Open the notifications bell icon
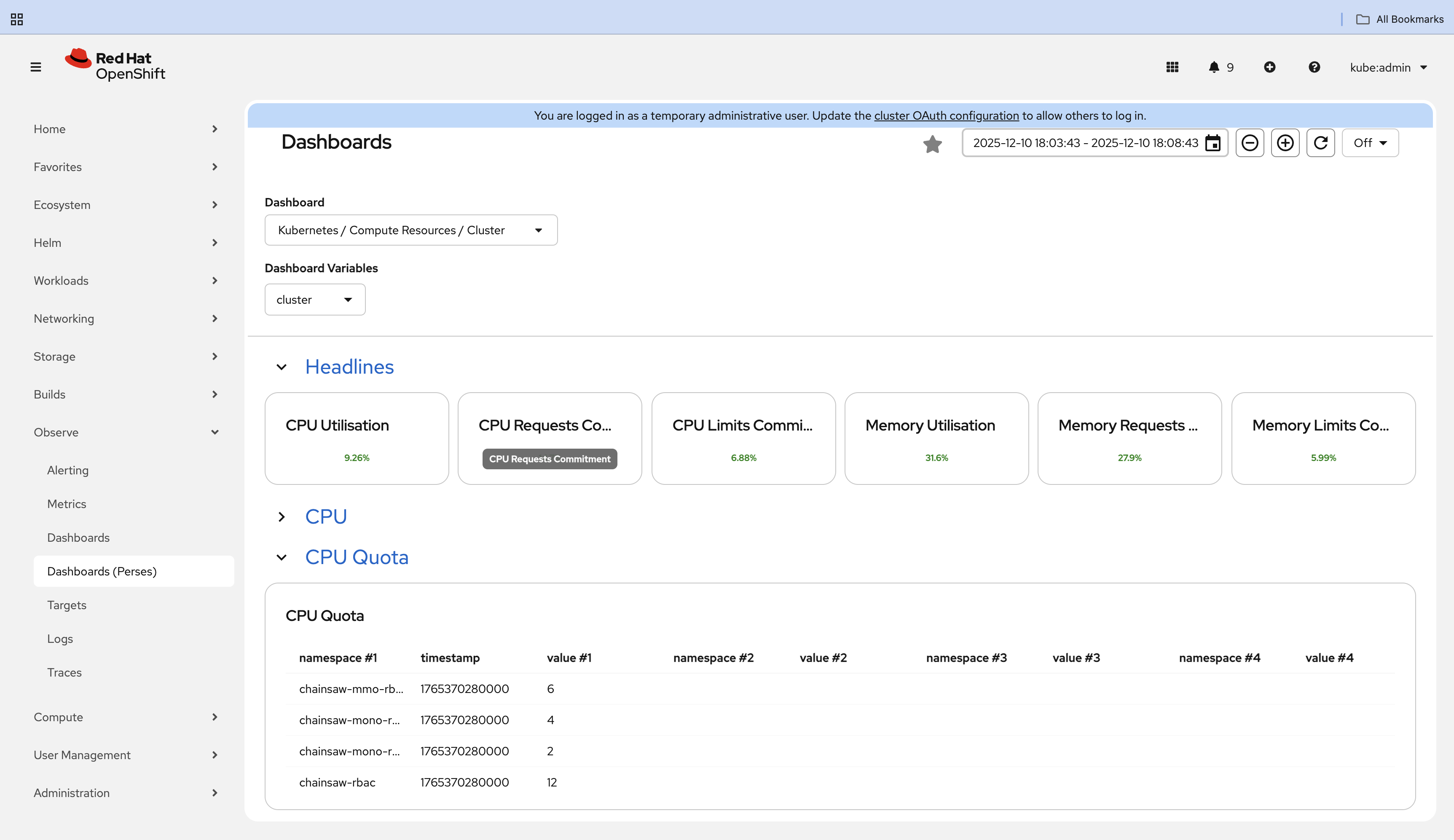This screenshot has width=1454, height=840. tap(1214, 67)
